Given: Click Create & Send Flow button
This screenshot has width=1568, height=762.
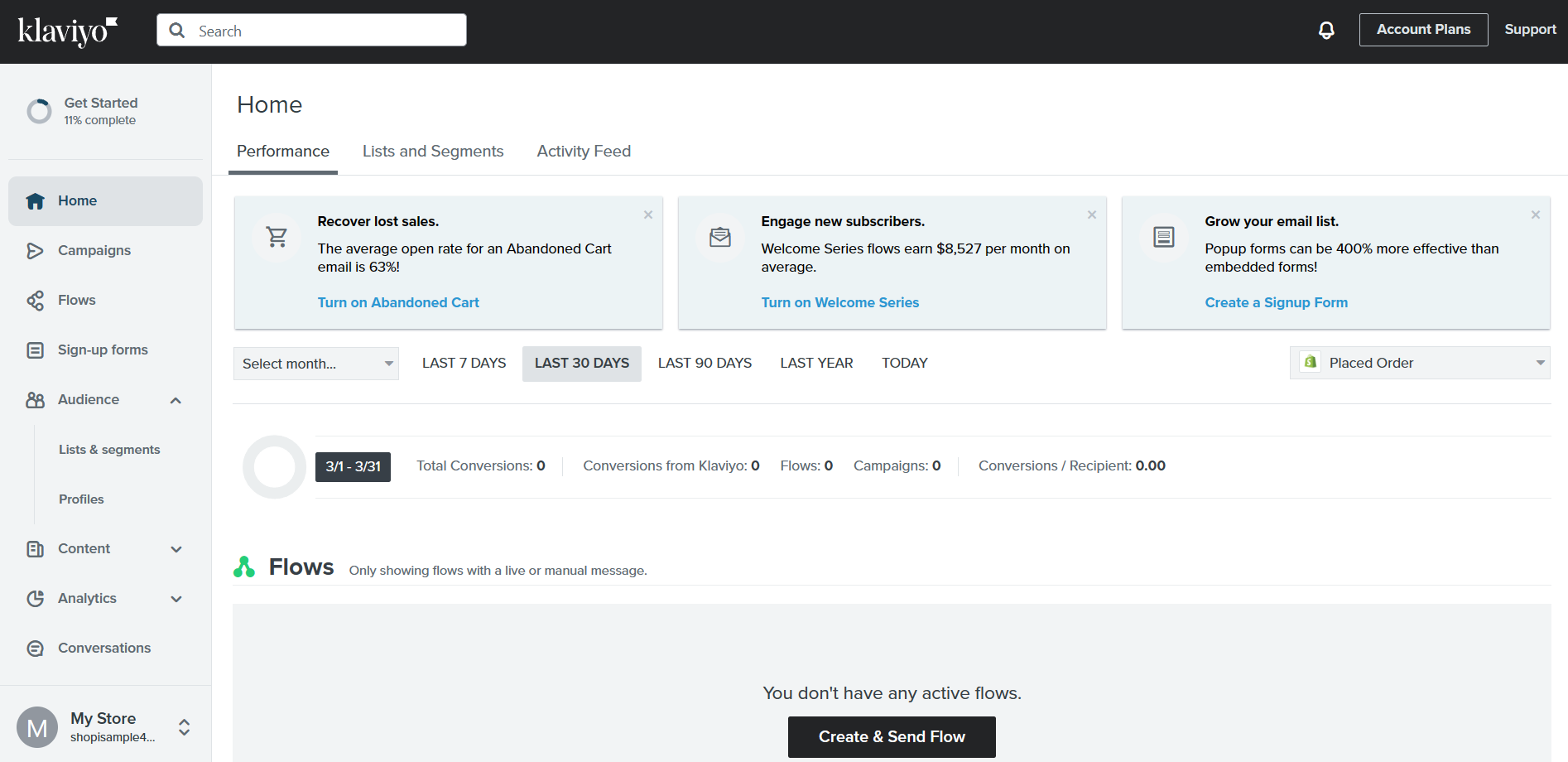Looking at the screenshot, I should (892, 737).
